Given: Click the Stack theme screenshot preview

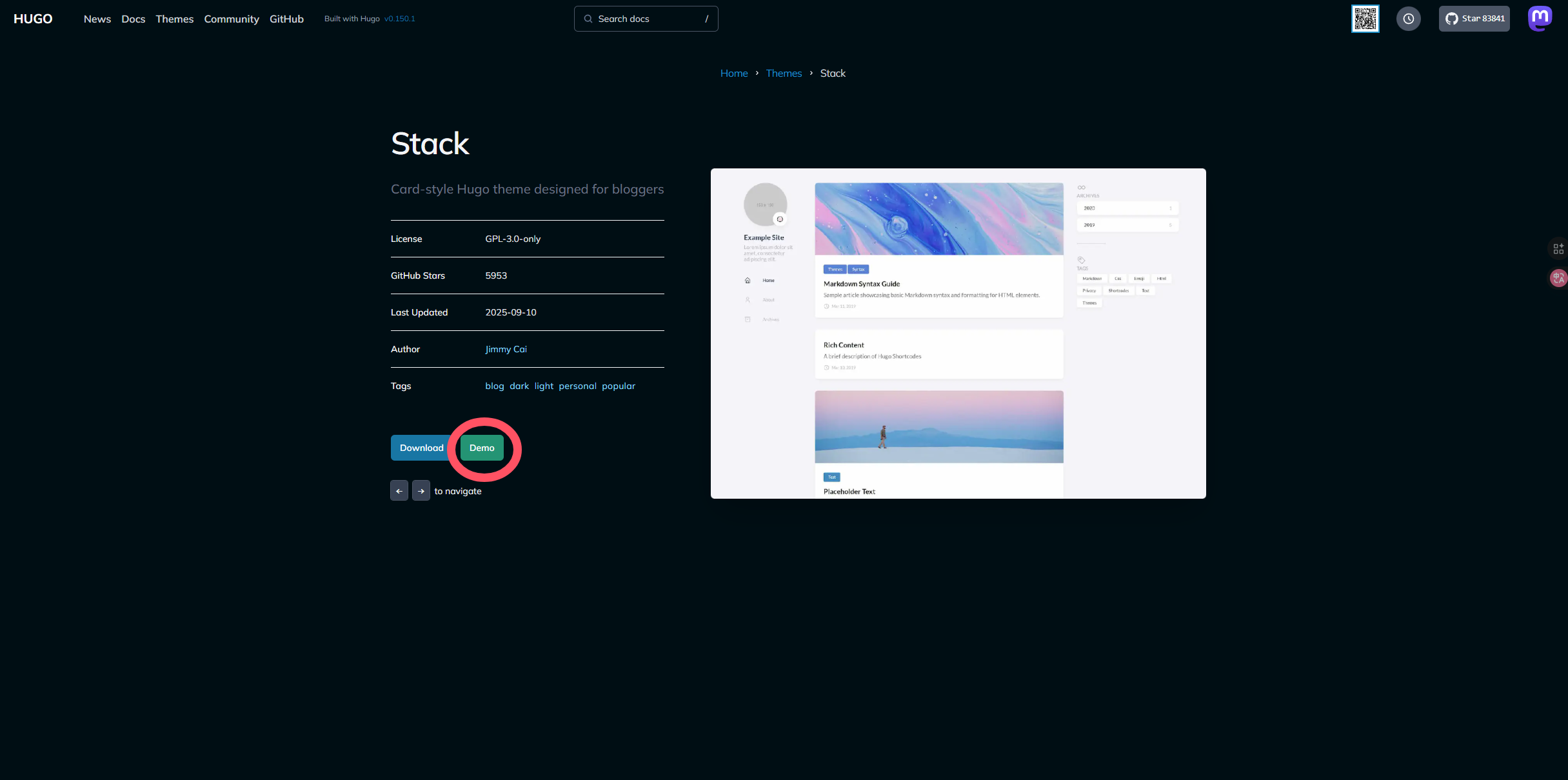Looking at the screenshot, I should coord(958,333).
